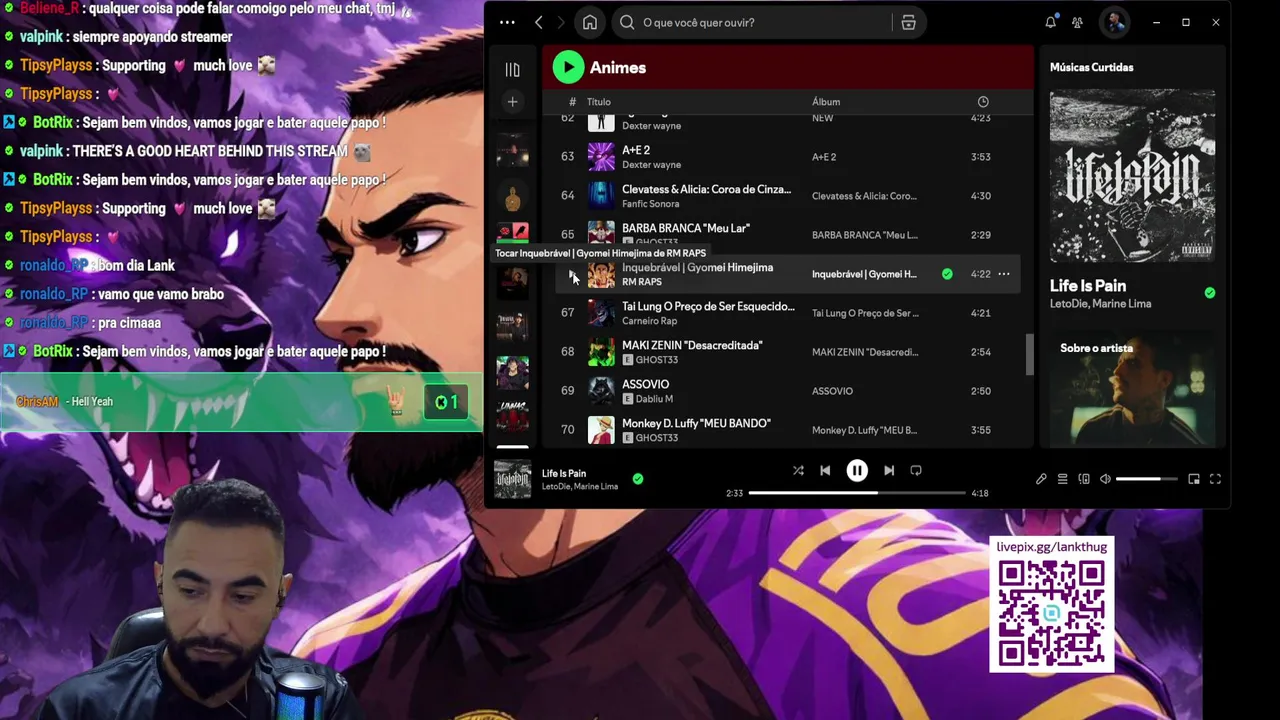Open mini player icon
The width and height of the screenshot is (1280, 720).
pos(1194,479)
